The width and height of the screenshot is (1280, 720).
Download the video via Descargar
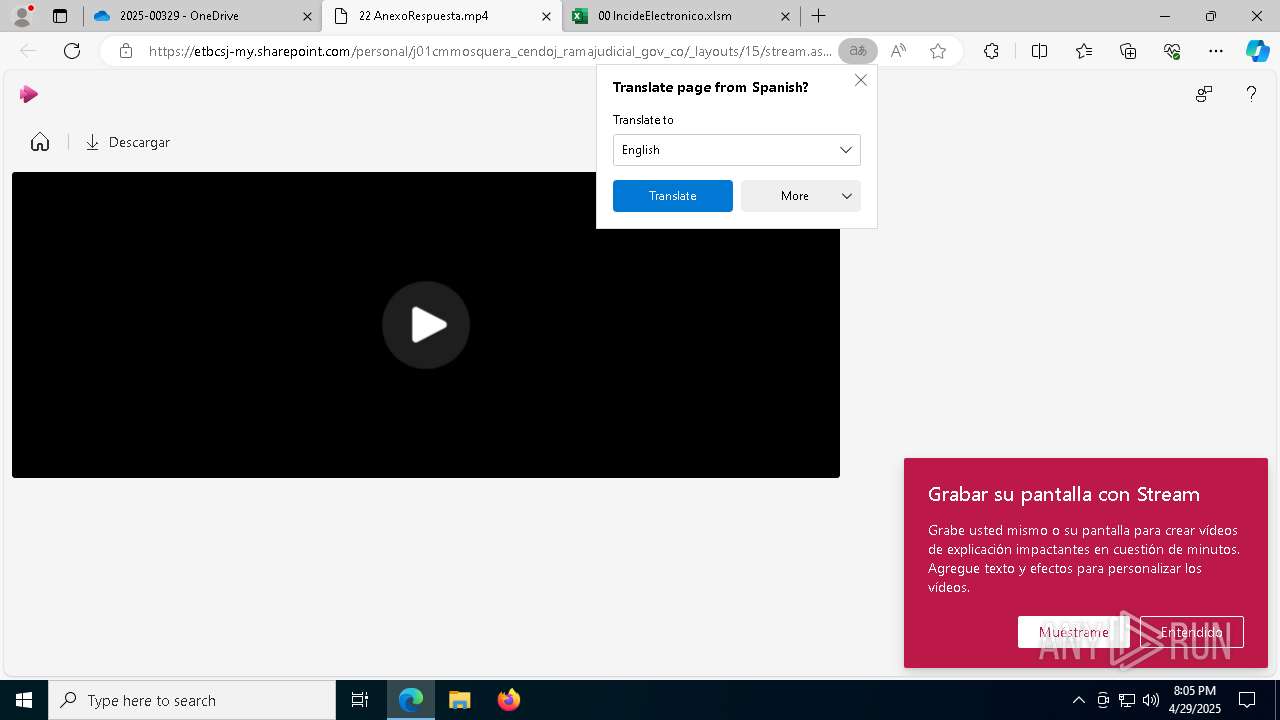(128, 142)
